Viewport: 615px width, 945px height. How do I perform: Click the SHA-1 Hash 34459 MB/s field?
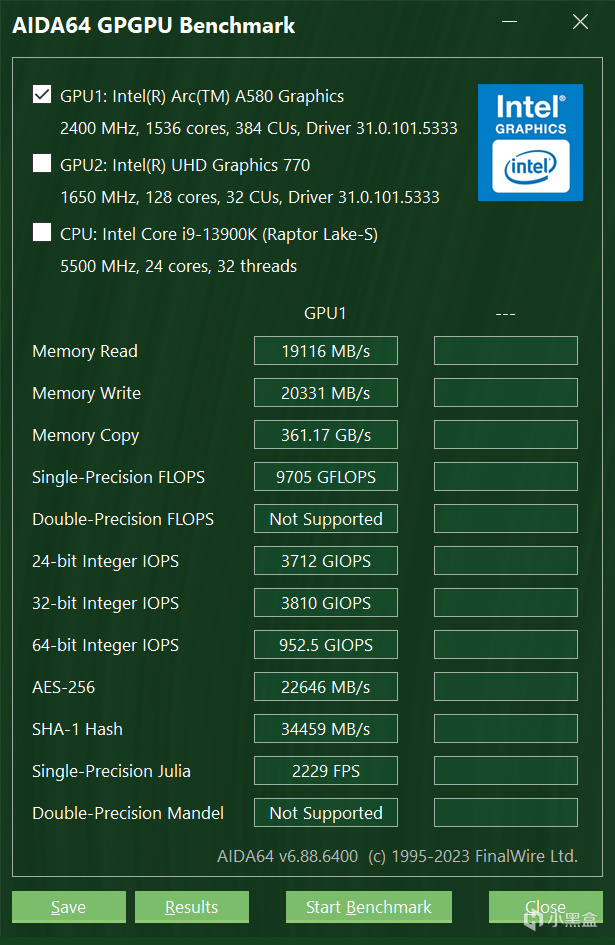tap(326, 729)
